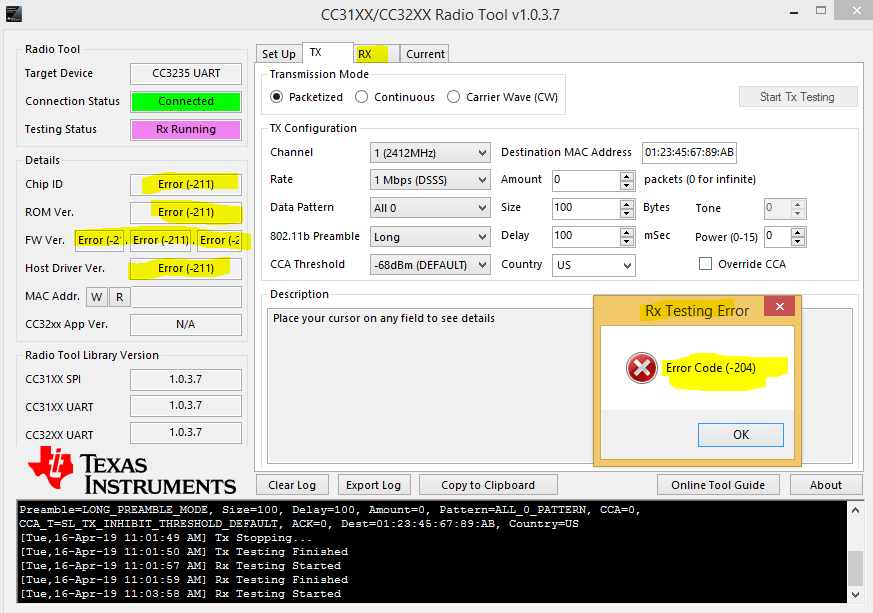Click the Rx Running status indicator

186,129
